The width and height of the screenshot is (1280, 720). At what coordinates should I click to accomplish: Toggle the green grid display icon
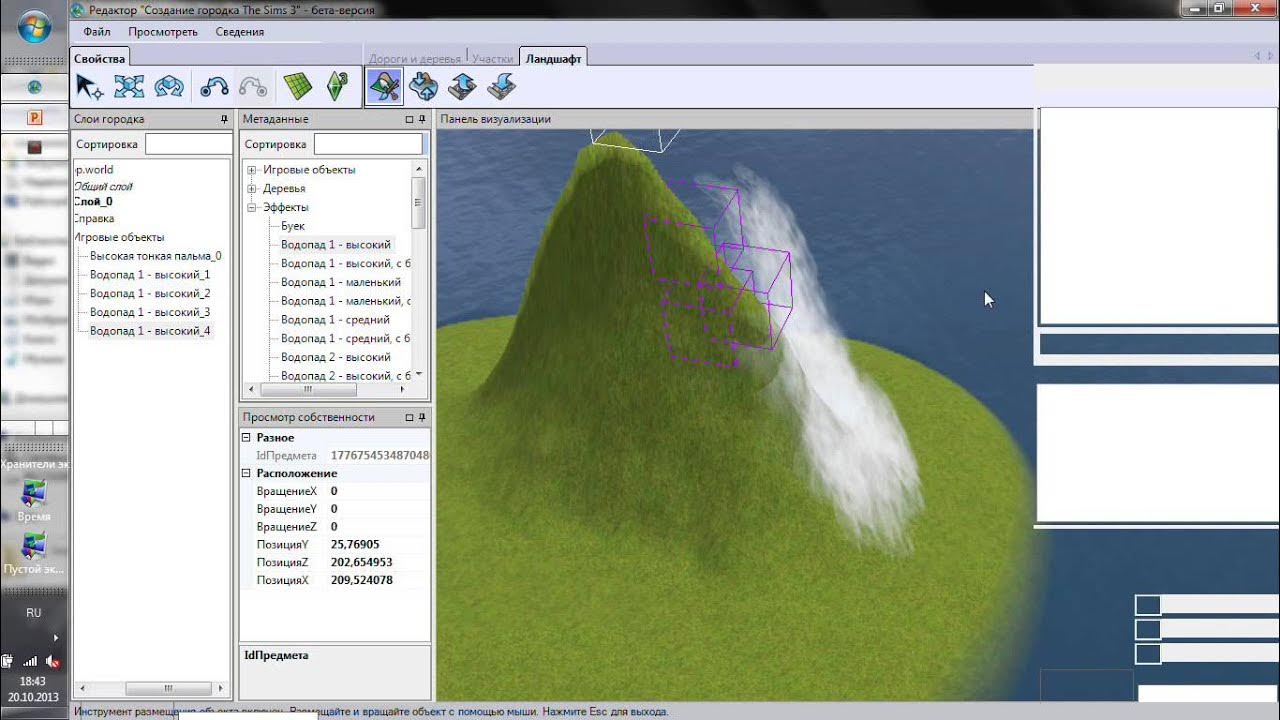tap(297, 87)
